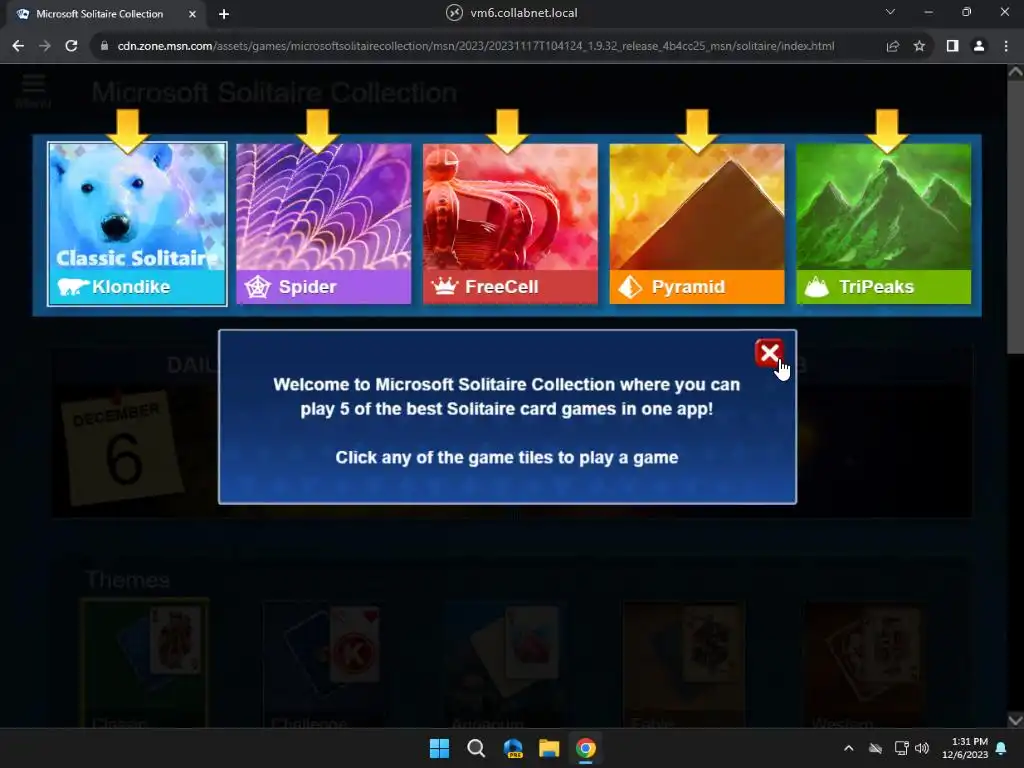
Task: Open the network display tray icon
Action: [x=902, y=748]
